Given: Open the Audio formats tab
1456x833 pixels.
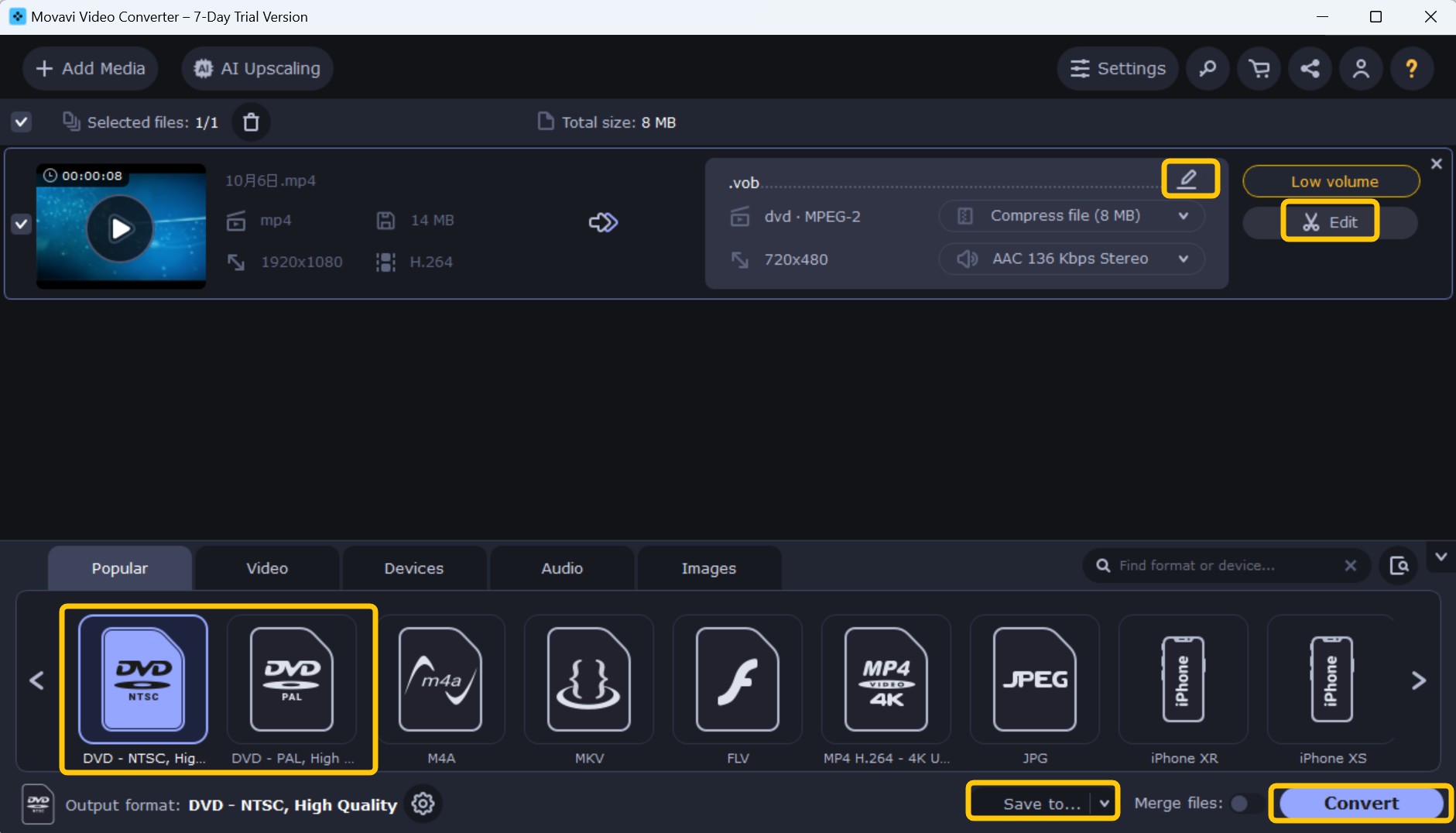Looking at the screenshot, I should [561, 567].
